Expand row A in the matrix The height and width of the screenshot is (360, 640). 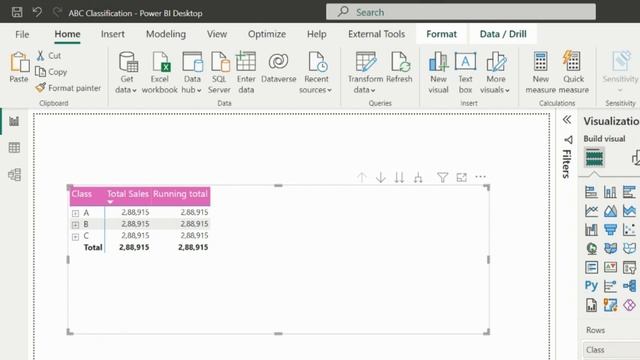(75, 213)
